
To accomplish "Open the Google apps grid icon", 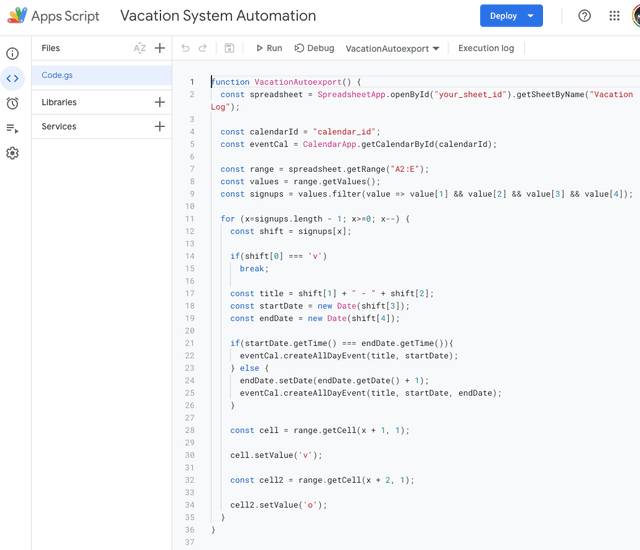I will 614,16.
